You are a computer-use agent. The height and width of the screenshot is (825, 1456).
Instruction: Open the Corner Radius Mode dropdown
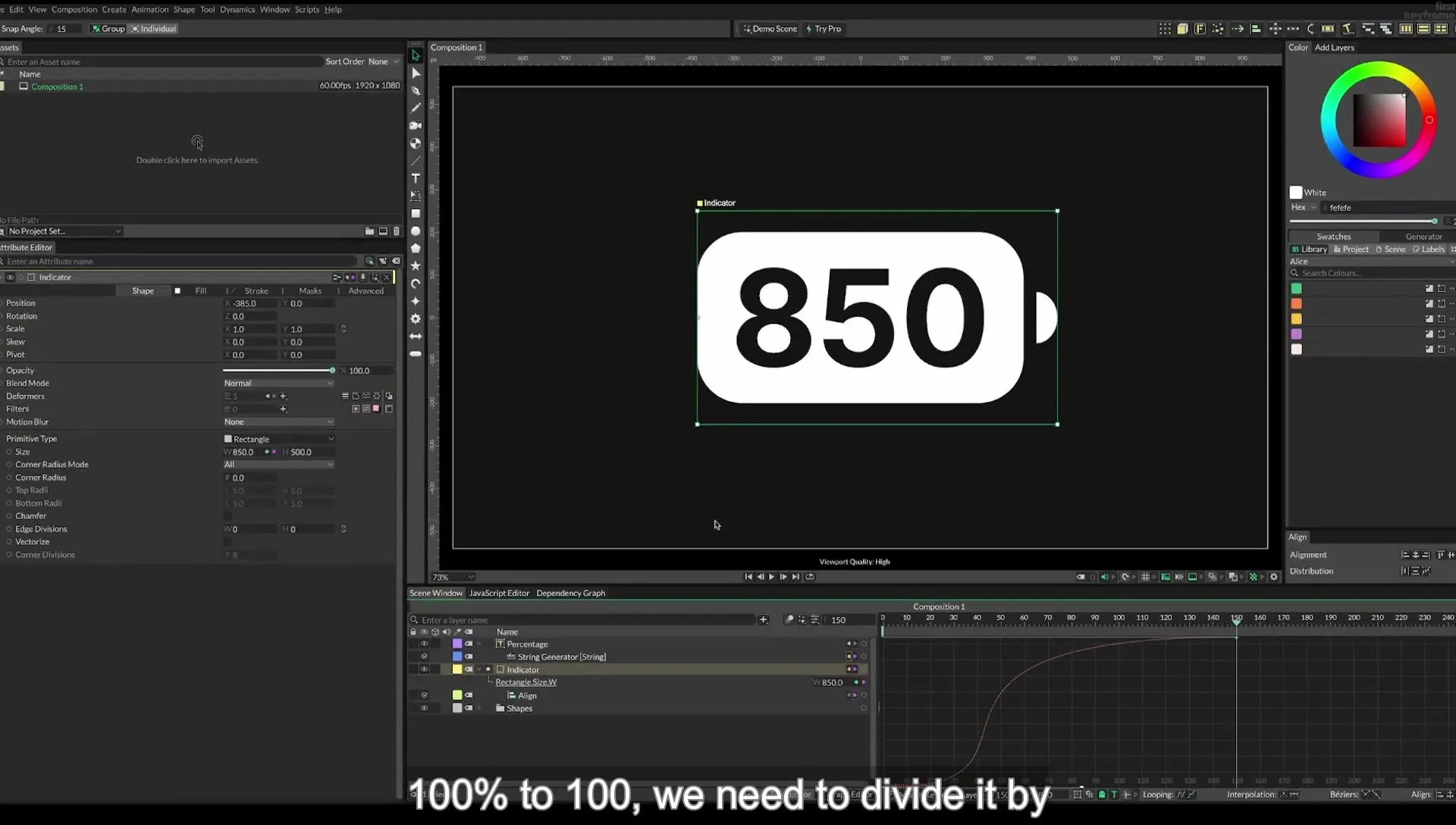278,465
